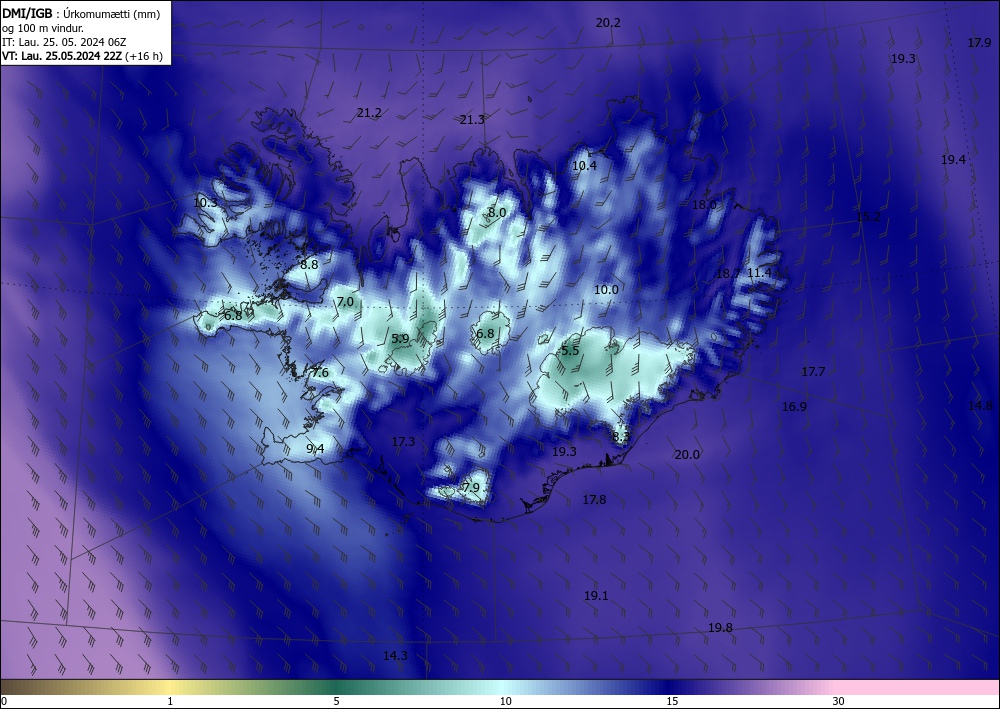The width and height of the screenshot is (1000, 709).
Task: Click the title 'DMI/IGB : Úrkomumætti (mm)'
Action: click(x=81, y=13)
